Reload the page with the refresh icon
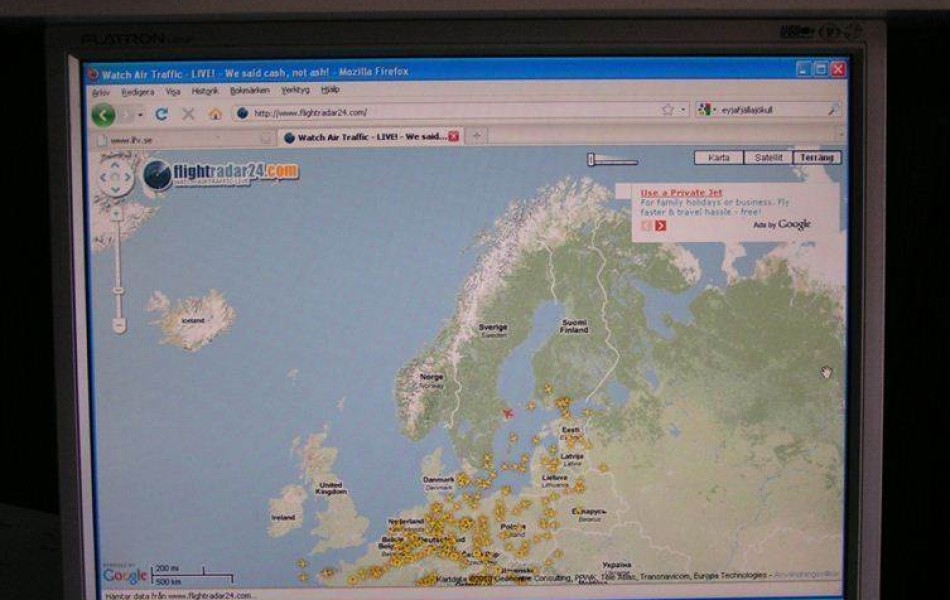This screenshot has height=600, width=950. point(162,114)
